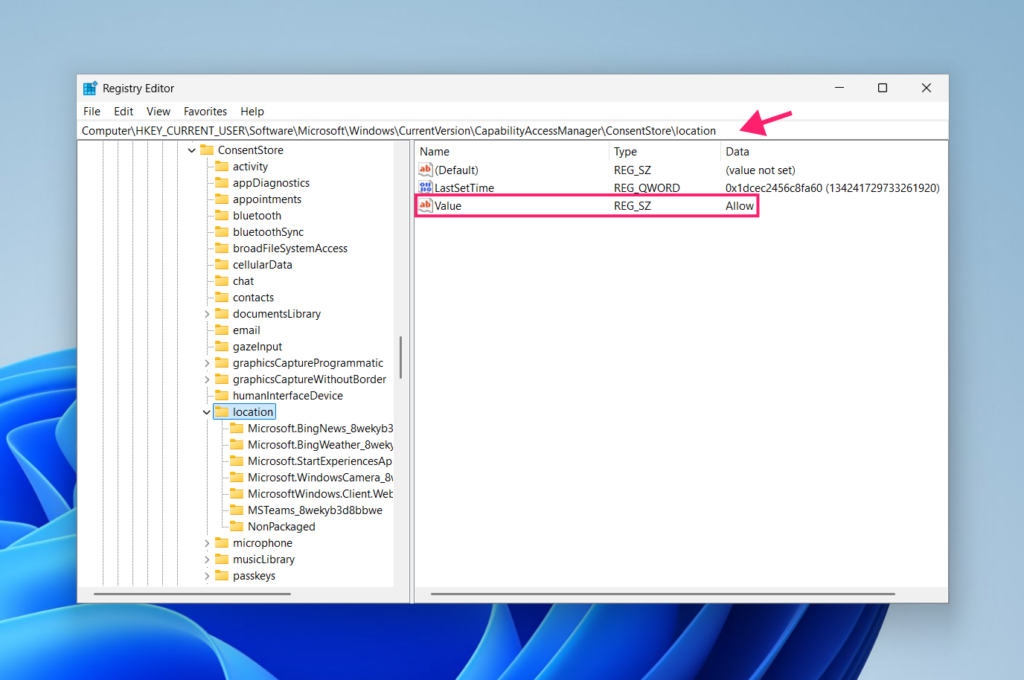Click the tree pane horizontal scrollbar
Screen dimensions: 1024x680
pos(192,594)
